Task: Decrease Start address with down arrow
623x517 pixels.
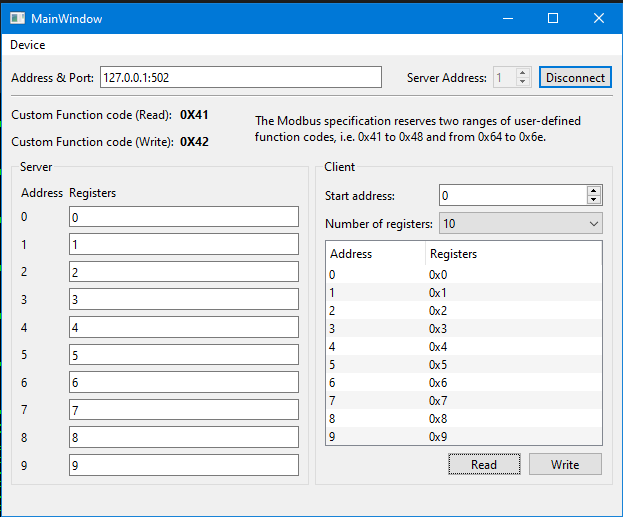Action: pyautogui.click(x=594, y=200)
